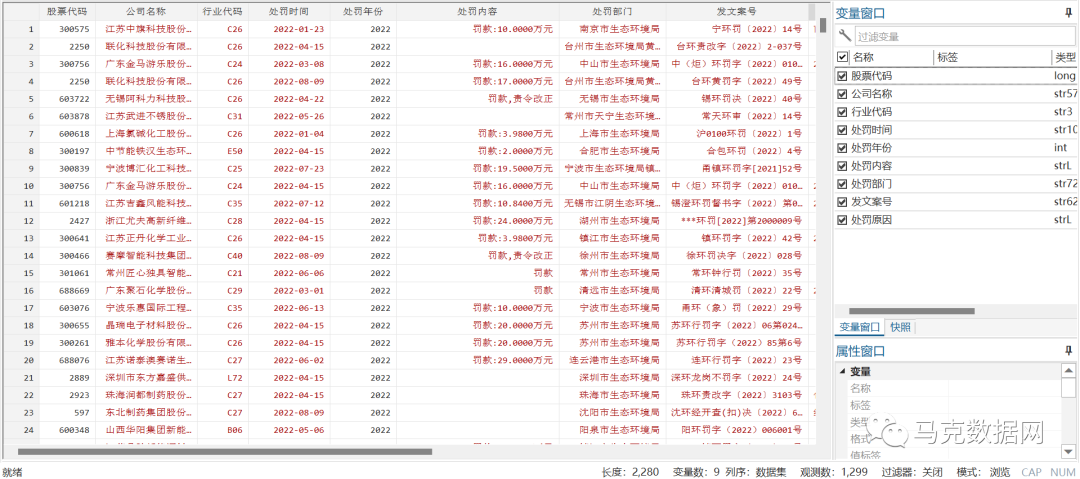
Task: Click the data grid horizontal scrollbar
Action: pyautogui.click(x=225, y=452)
